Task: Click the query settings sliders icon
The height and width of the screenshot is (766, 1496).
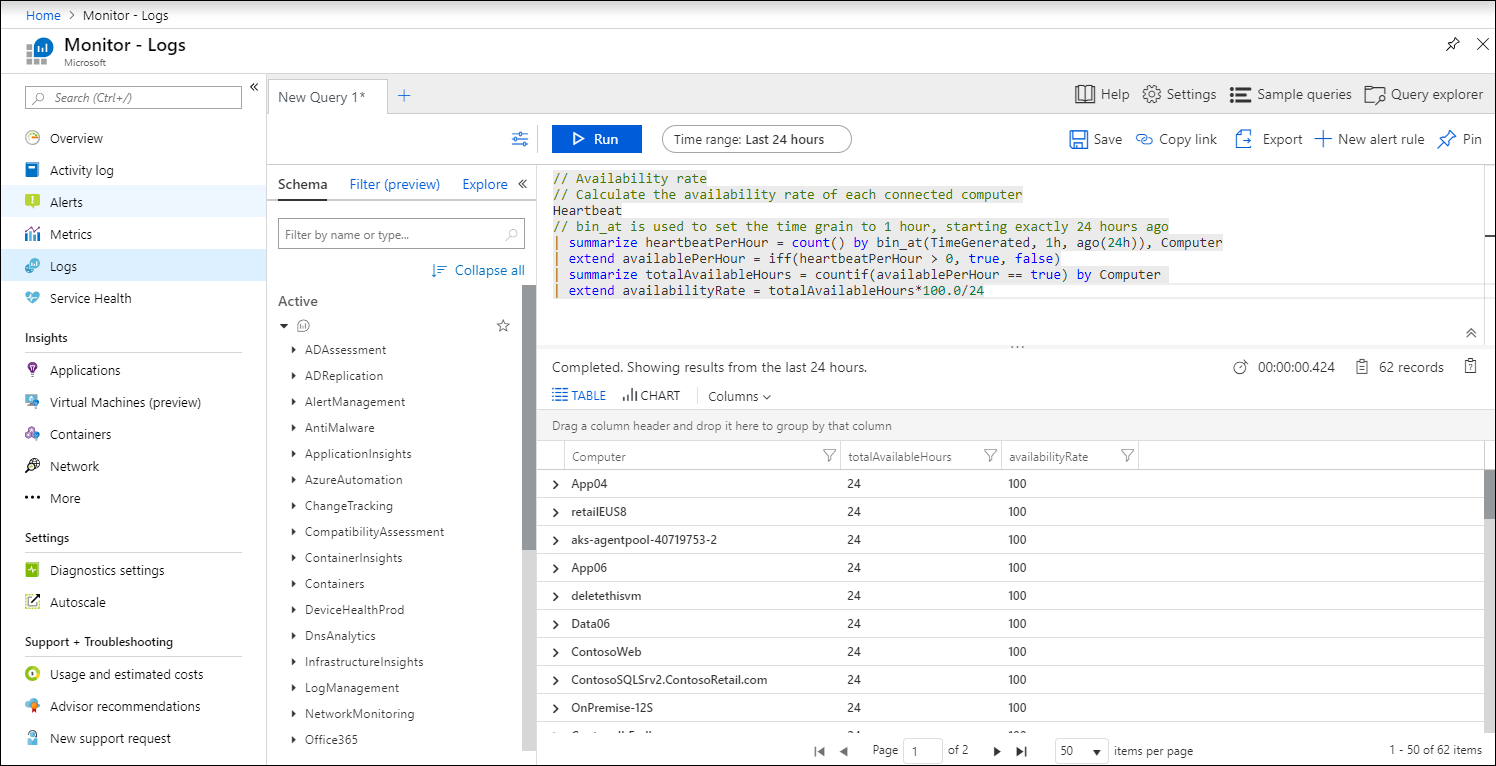Action: point(520,139)
